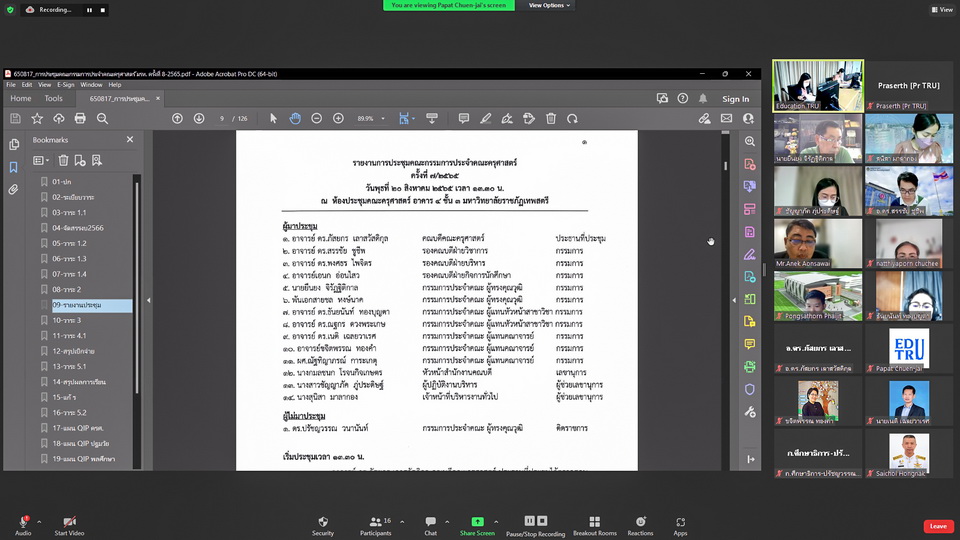Open the Fill & Sign tool in right pane
The height and width of the screenshot is (540, 960).
coord(749,254)
